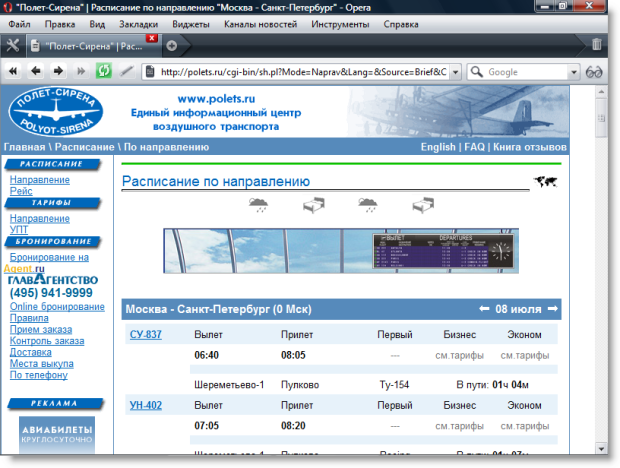Click the world map icon
Image resolution: width=620 pixels, height=468 pixels.
[545, 182]
